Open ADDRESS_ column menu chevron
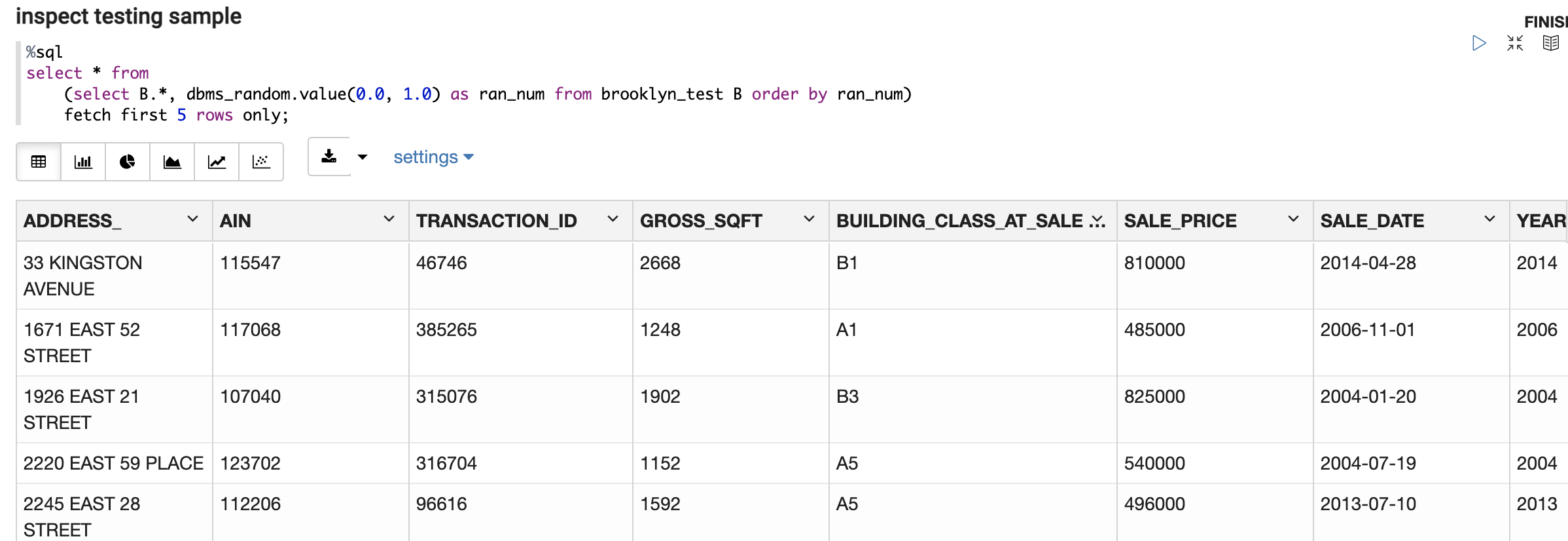 (x=192, y=219)
